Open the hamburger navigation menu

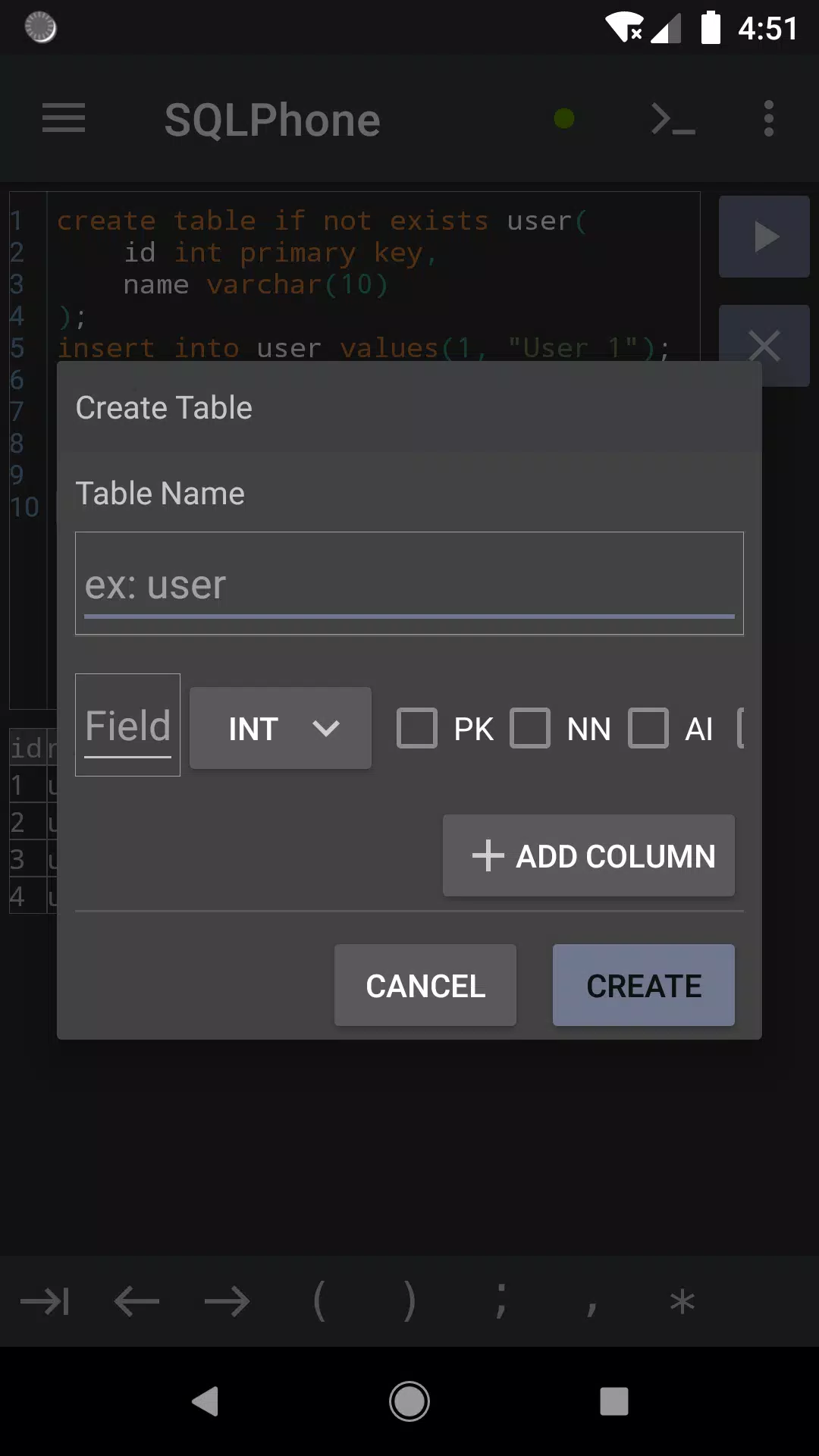click(64, 118)
